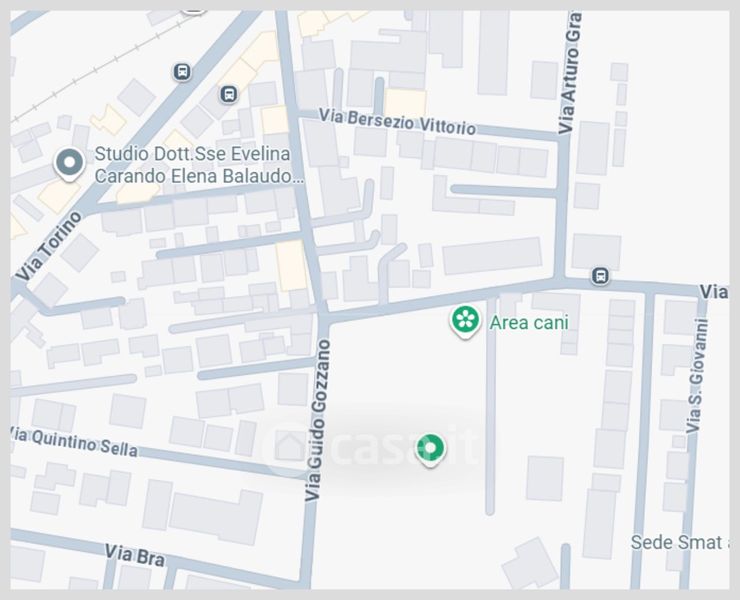Screen dimensions: 740x600
Task: Click the partially cut-off icon at top edge
Action: click(x=193, y=12)
